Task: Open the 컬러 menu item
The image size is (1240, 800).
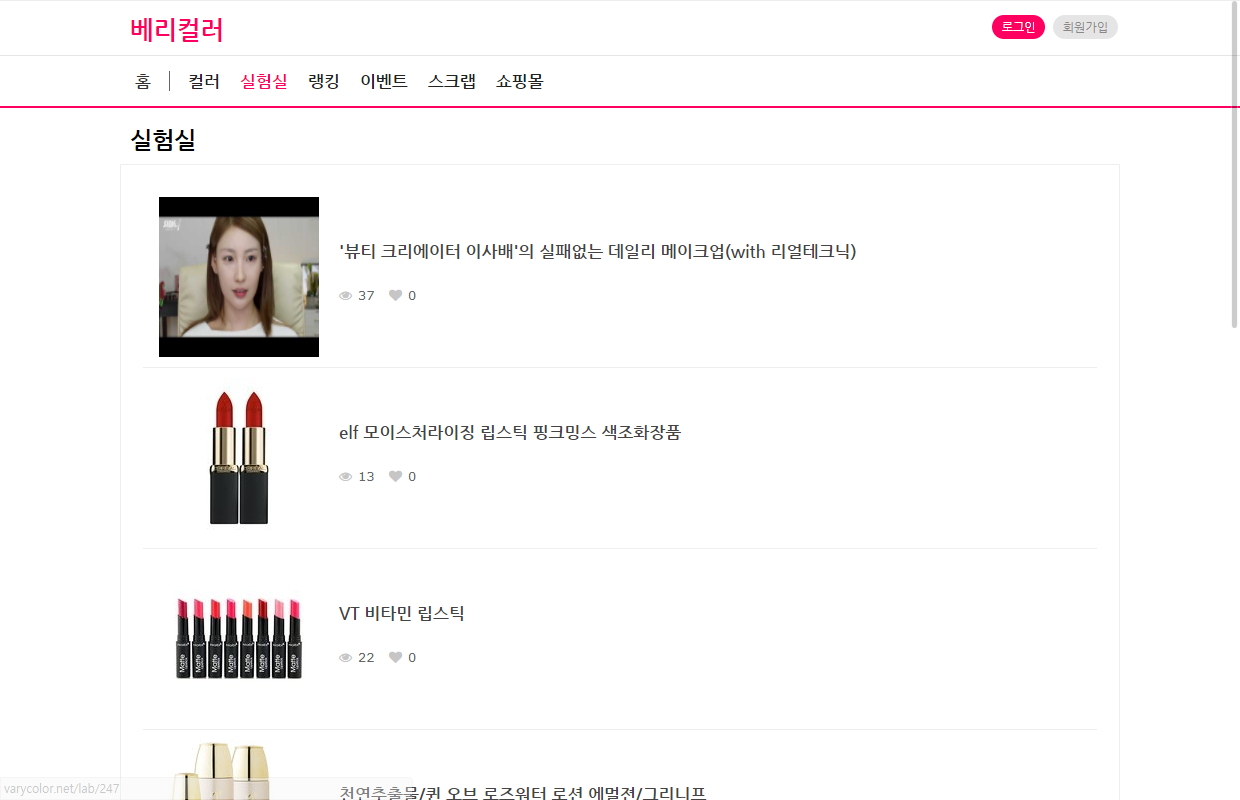Action: coord(204,82)
